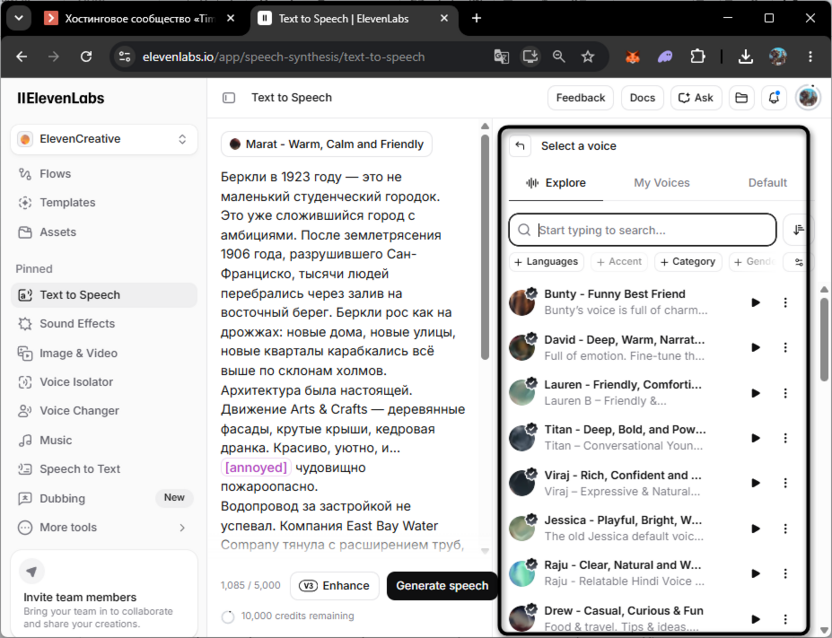The image size is (832, 638).
Task: Open more options for Titan voice
Action: click(785, 438)
